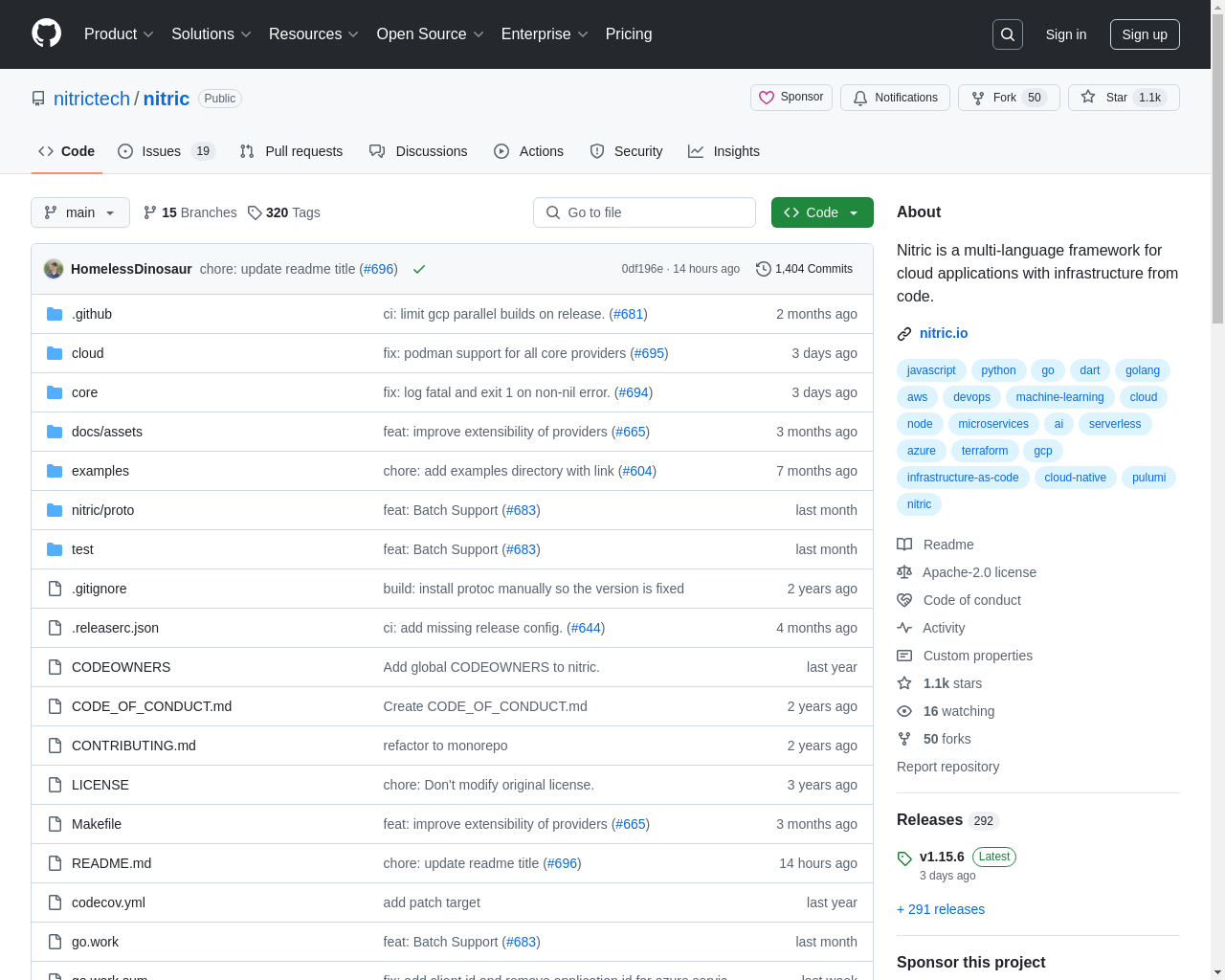Open the nitric.io website link
The image size is (1225, 980).
[944, 333]
